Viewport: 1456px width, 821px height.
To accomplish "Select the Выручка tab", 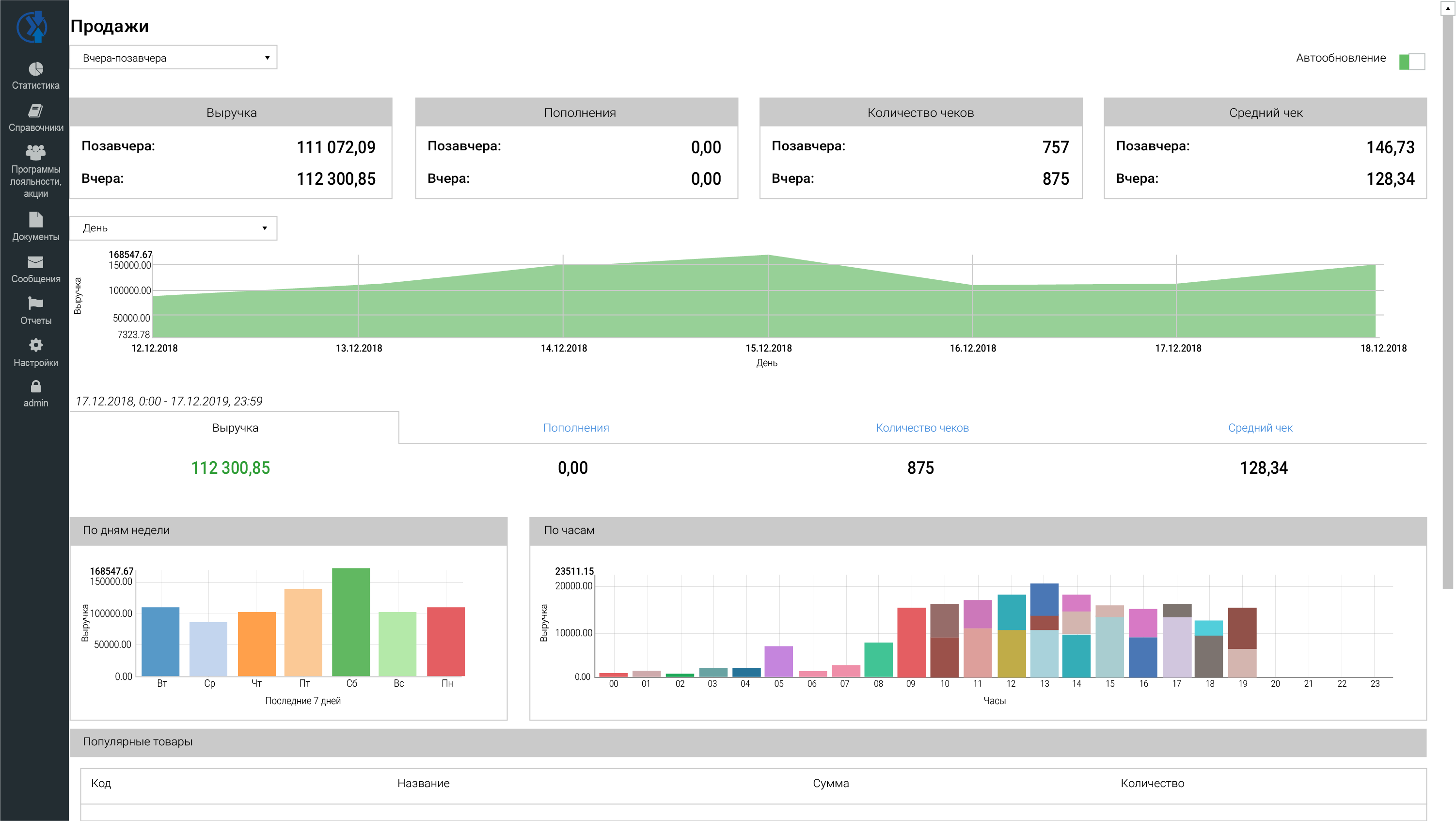I will click(235, 427).
